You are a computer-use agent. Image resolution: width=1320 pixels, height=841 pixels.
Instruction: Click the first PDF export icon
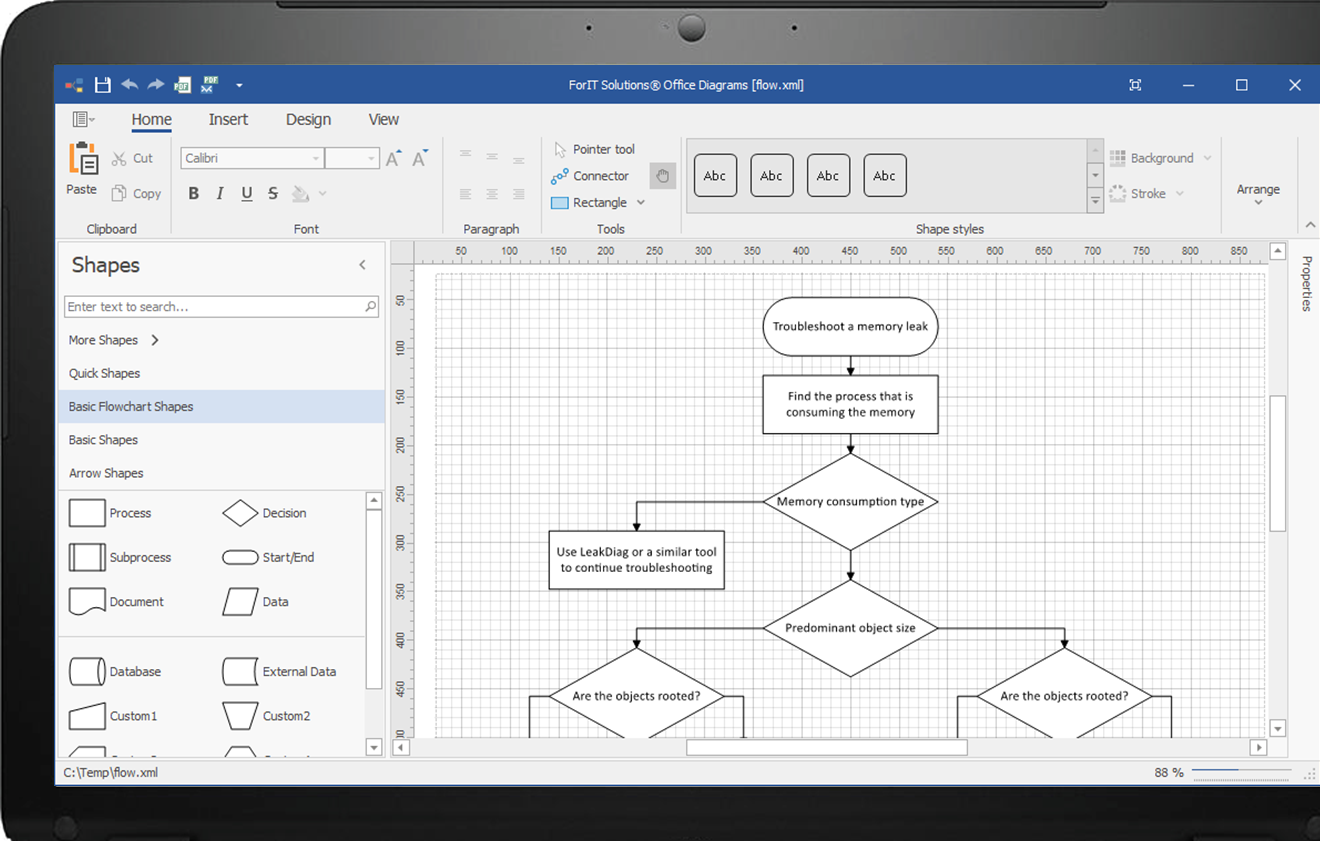[x=182, y=85]
